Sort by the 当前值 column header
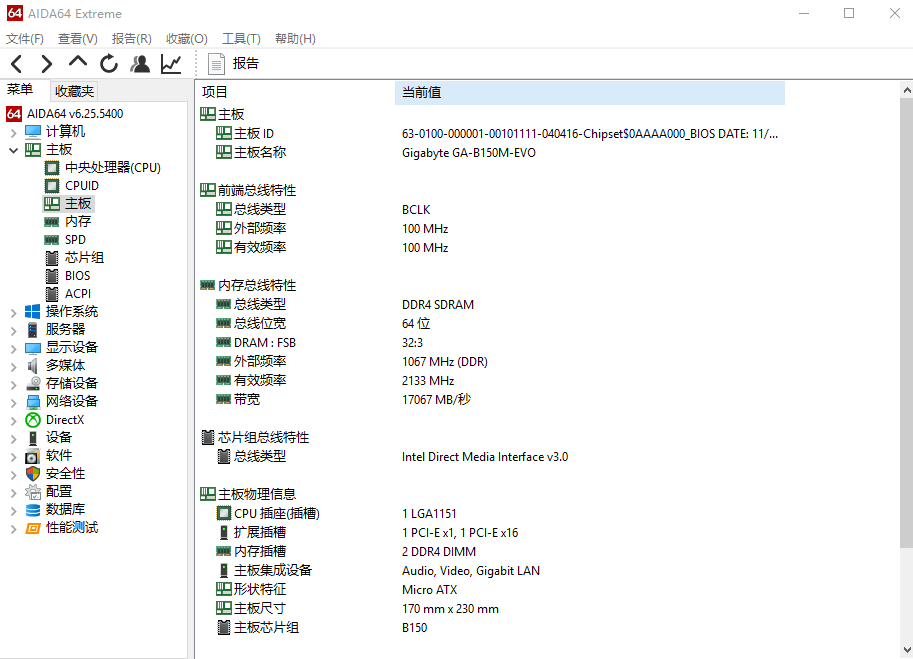This screenshot has width=913, height=659. coord(590,93)
